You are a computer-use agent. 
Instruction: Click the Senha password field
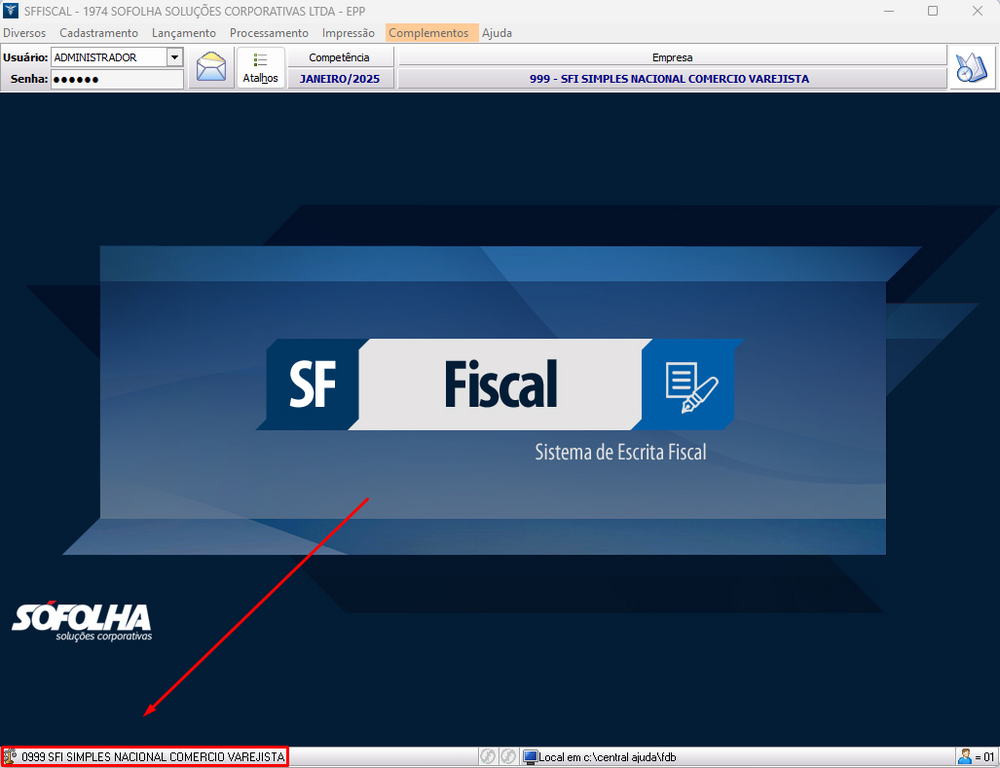(116, 79)
